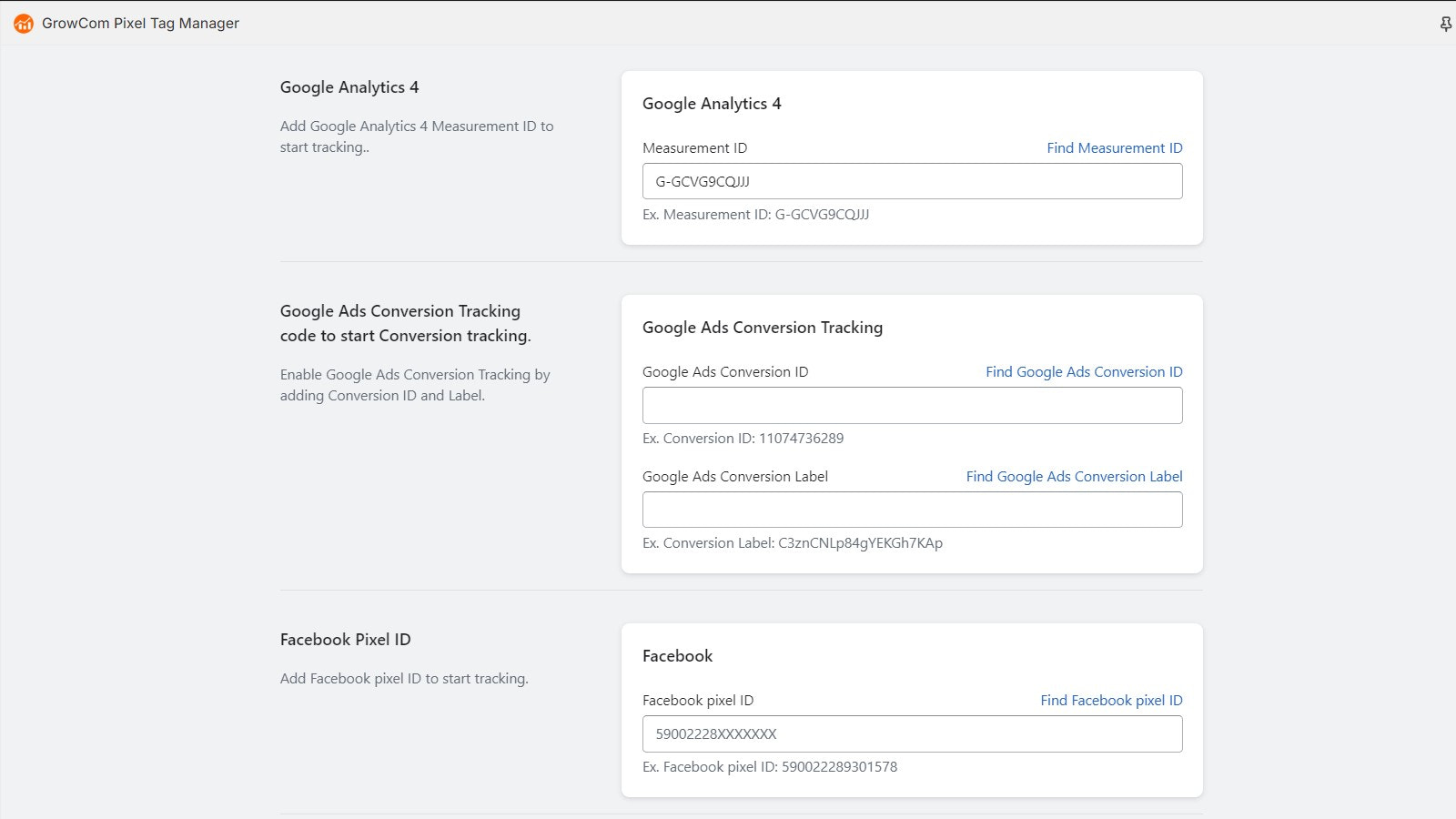Click the GrowCom app logo icon
This screenshot has height=819, width=1456.
coord(24,24)
